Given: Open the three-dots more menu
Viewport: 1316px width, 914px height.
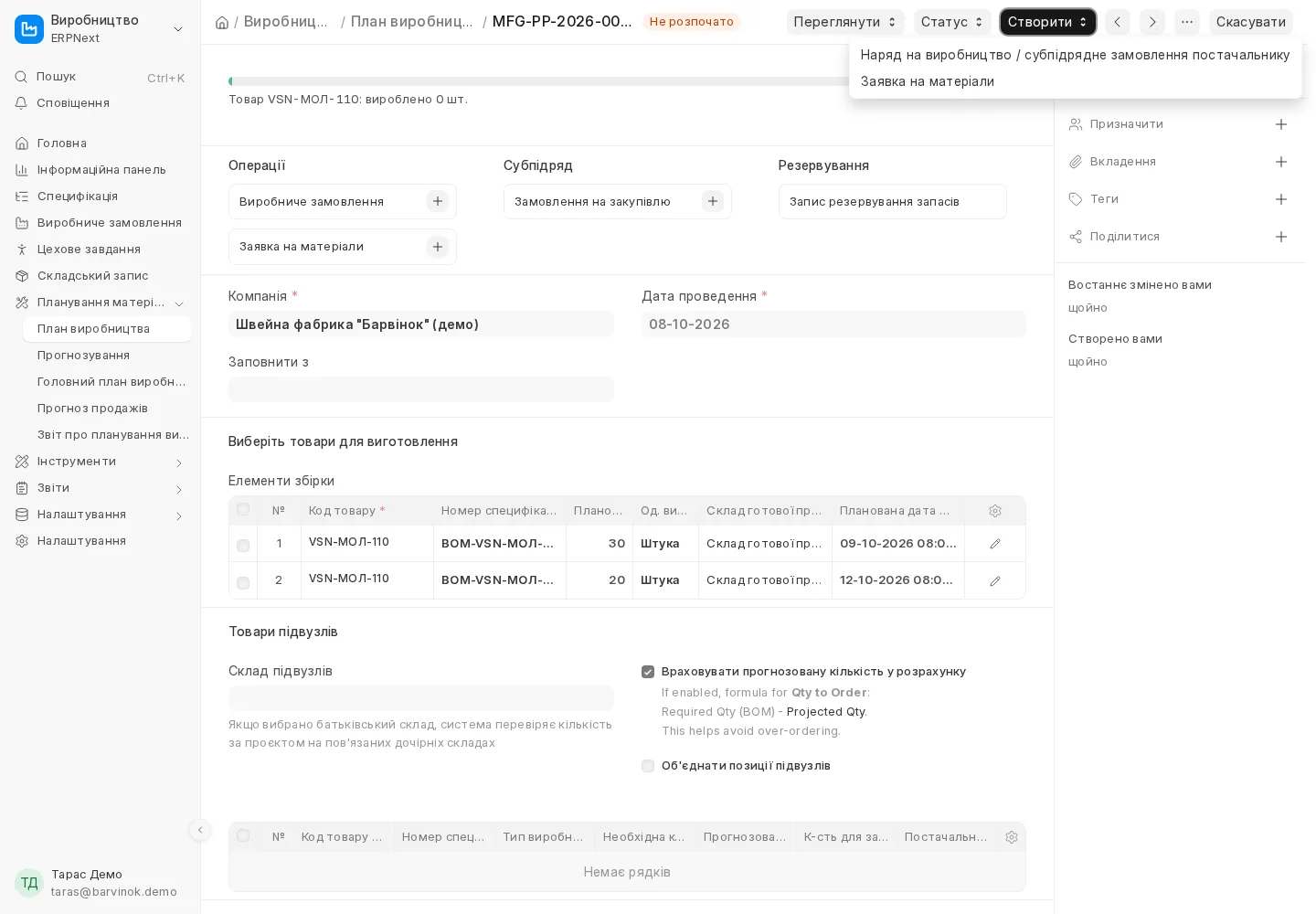Looking at the screenshot, I should [x=1187, y=22].
